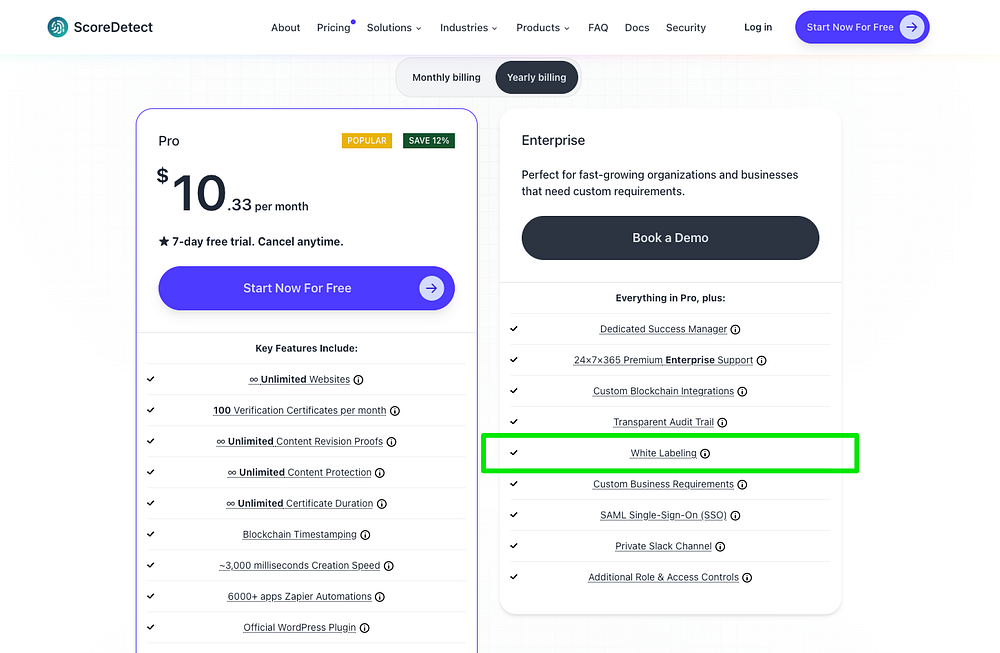Click Unlimited Content Revision Proofs link
The height and width of the screenshot is (653, 1000).
[300, 441]
